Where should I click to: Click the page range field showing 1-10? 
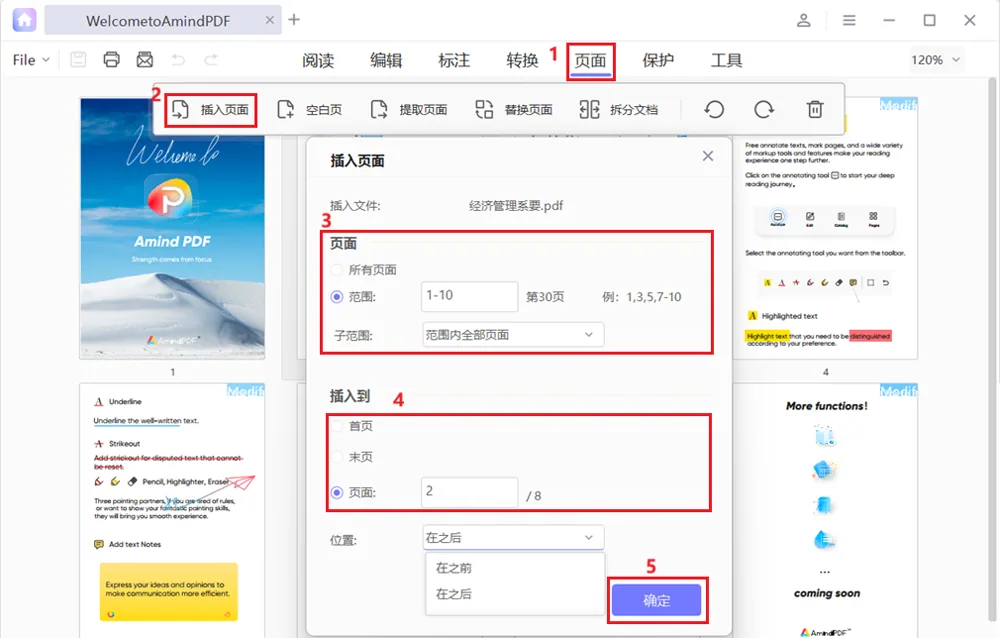(469, 296)
